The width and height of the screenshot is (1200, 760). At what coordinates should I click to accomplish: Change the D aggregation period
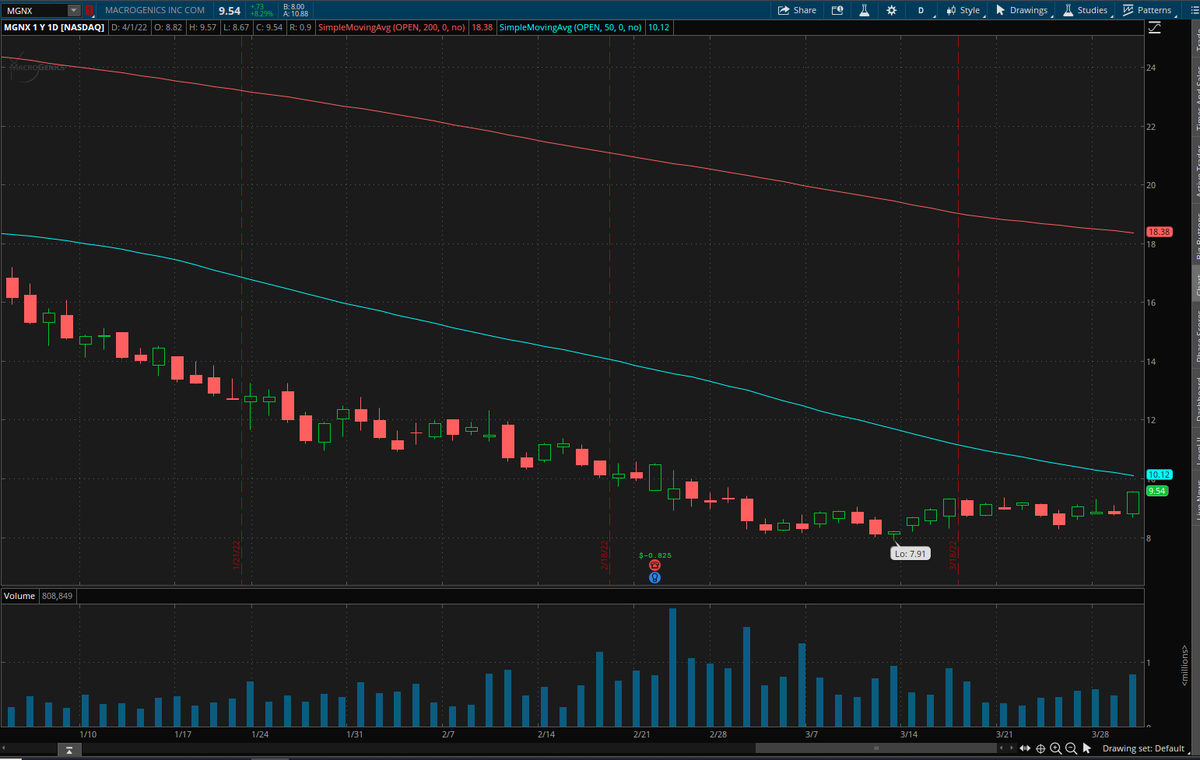[x=921, y=10]
